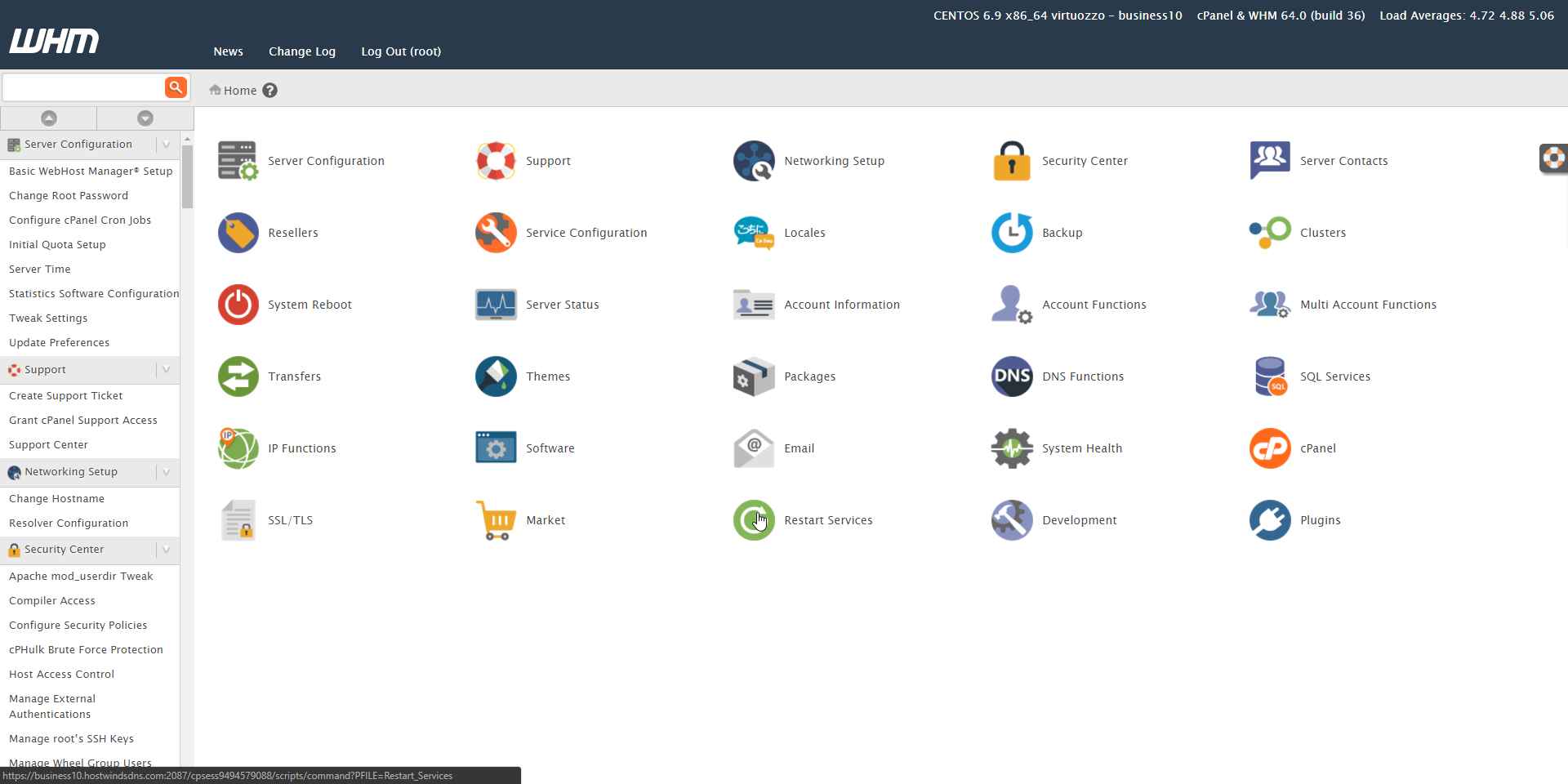1568x784 pixels.
Task: Collapse the Support sidebar section arrow
Action: [167, 370]
